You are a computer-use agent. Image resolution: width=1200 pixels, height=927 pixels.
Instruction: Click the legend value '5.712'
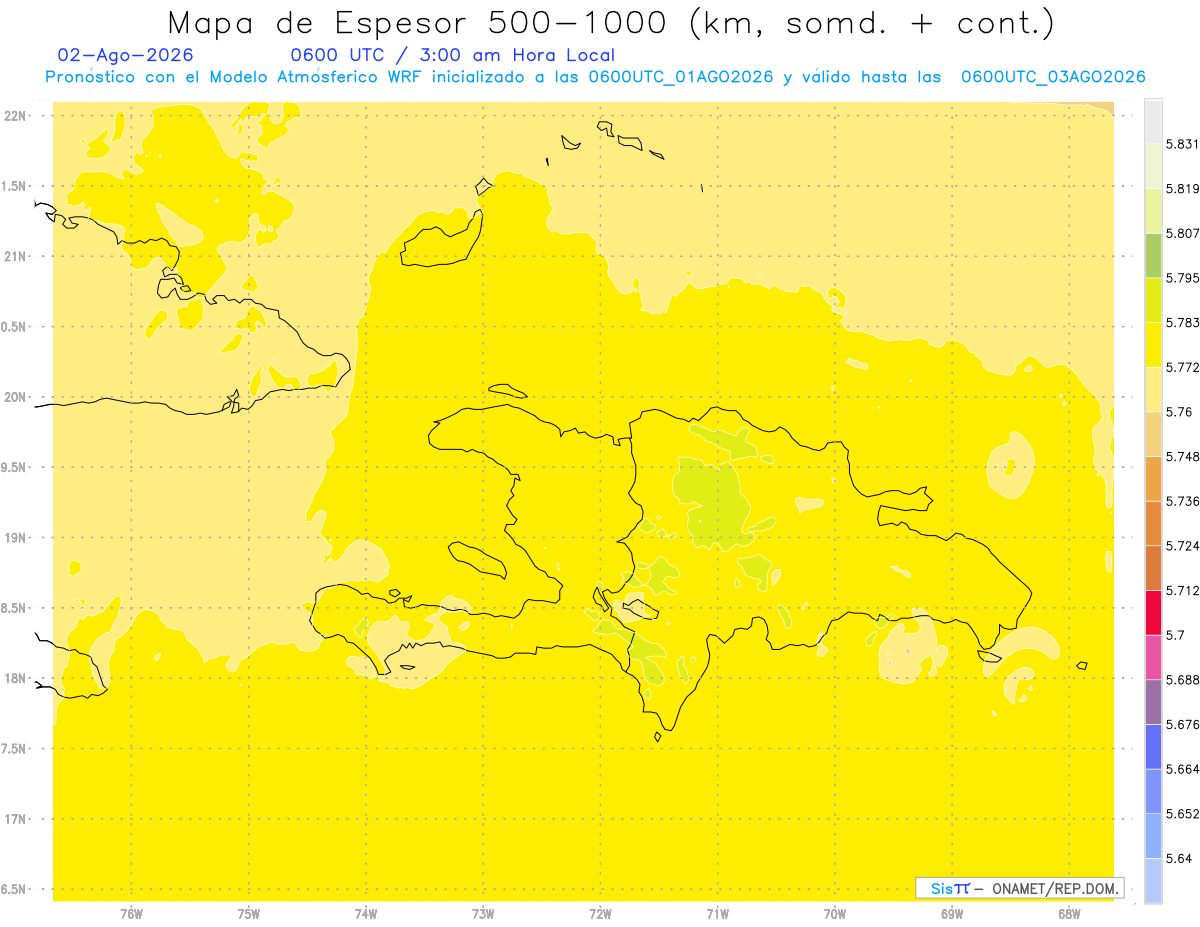click(1182, 590)
